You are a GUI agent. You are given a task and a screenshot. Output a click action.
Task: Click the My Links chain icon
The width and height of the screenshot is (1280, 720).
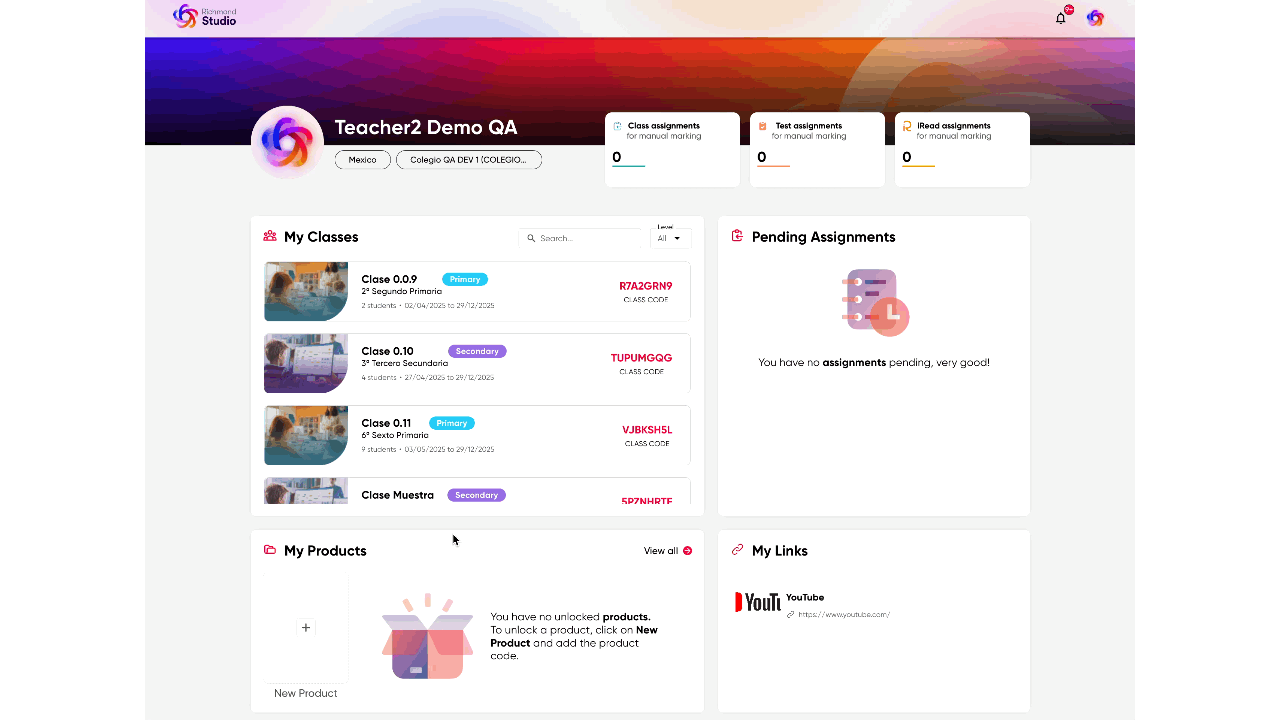coord(738,550)
